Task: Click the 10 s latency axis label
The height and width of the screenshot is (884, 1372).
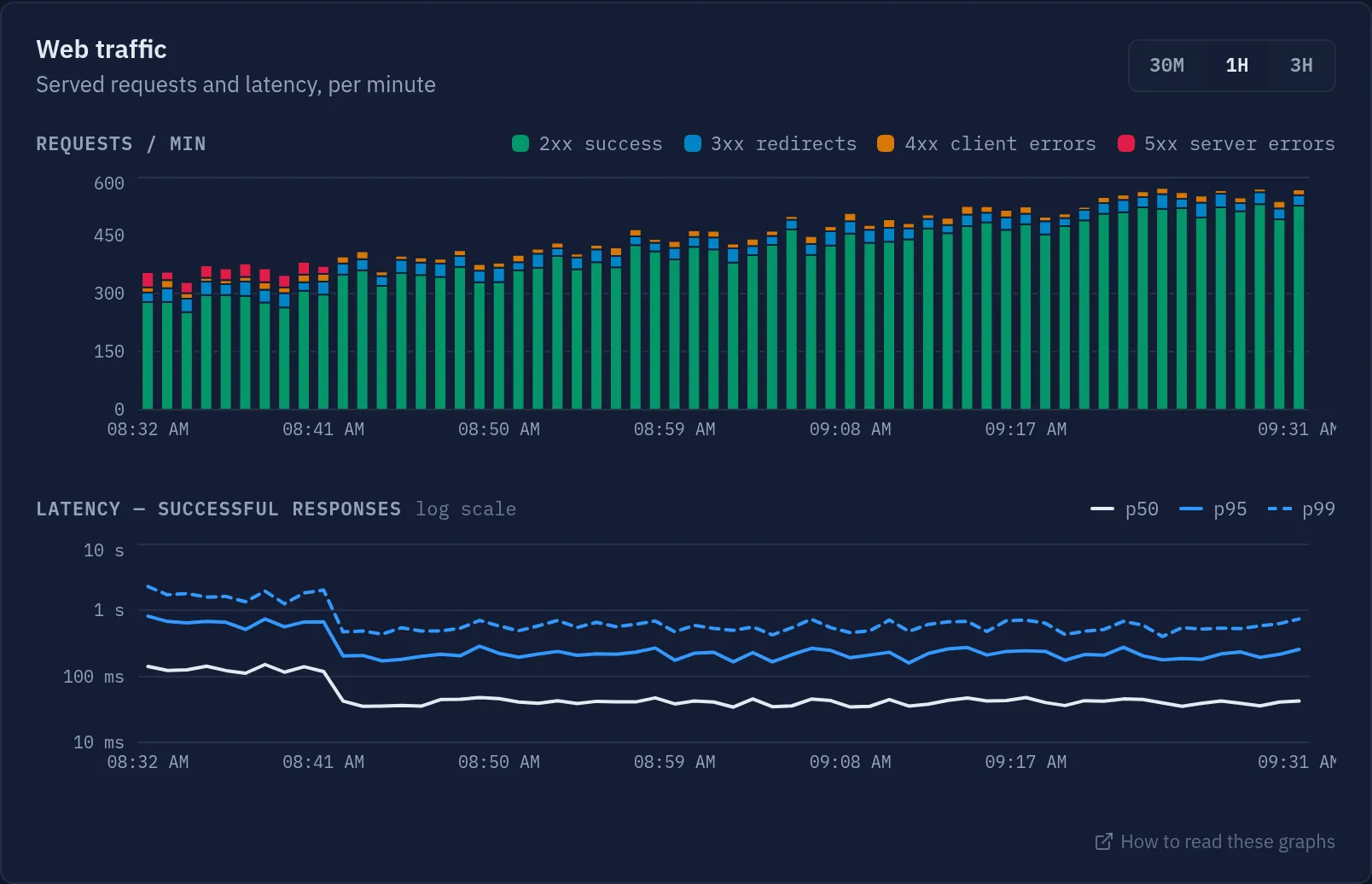Action: 104,550
